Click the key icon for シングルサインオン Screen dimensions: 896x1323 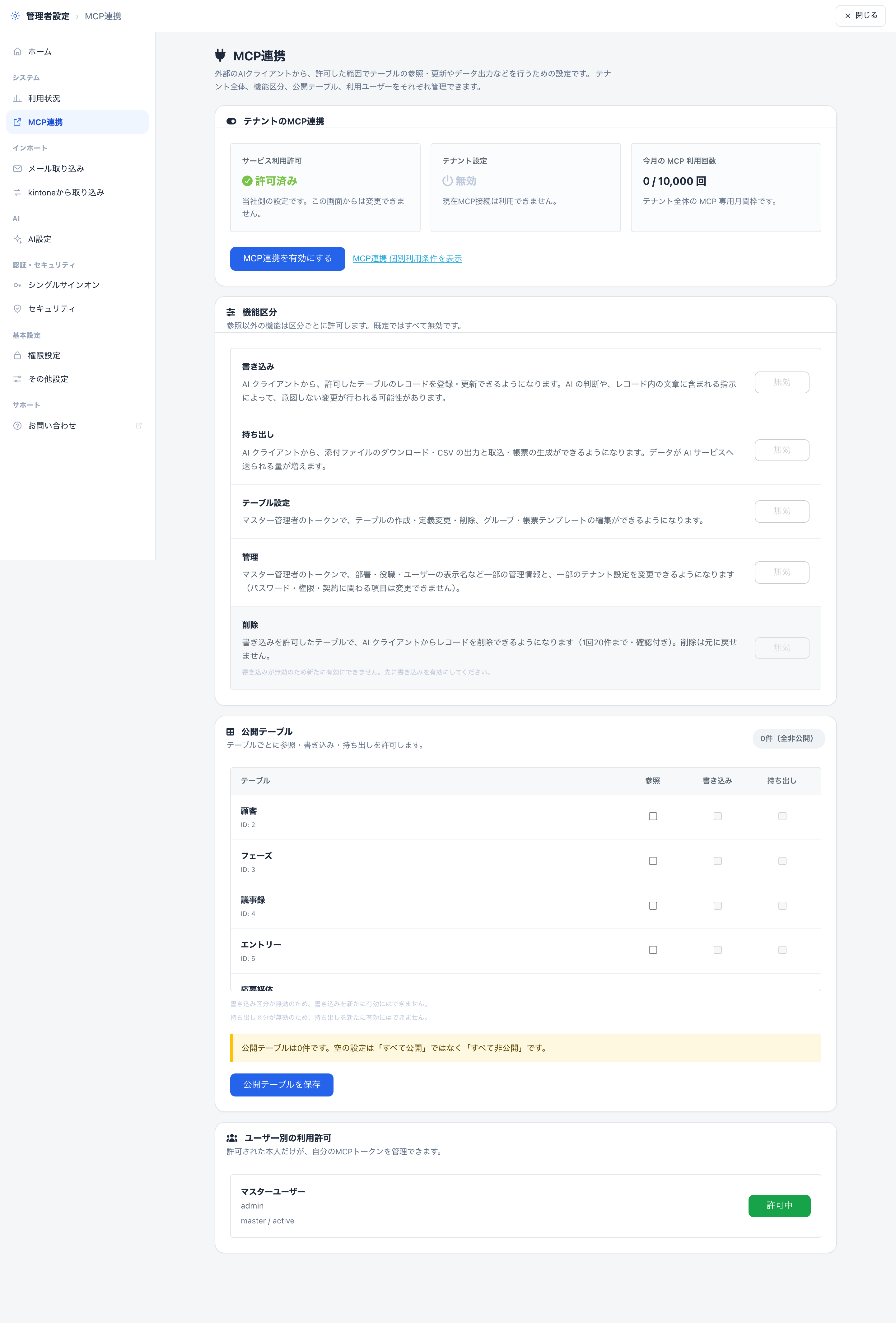[18, 285]
